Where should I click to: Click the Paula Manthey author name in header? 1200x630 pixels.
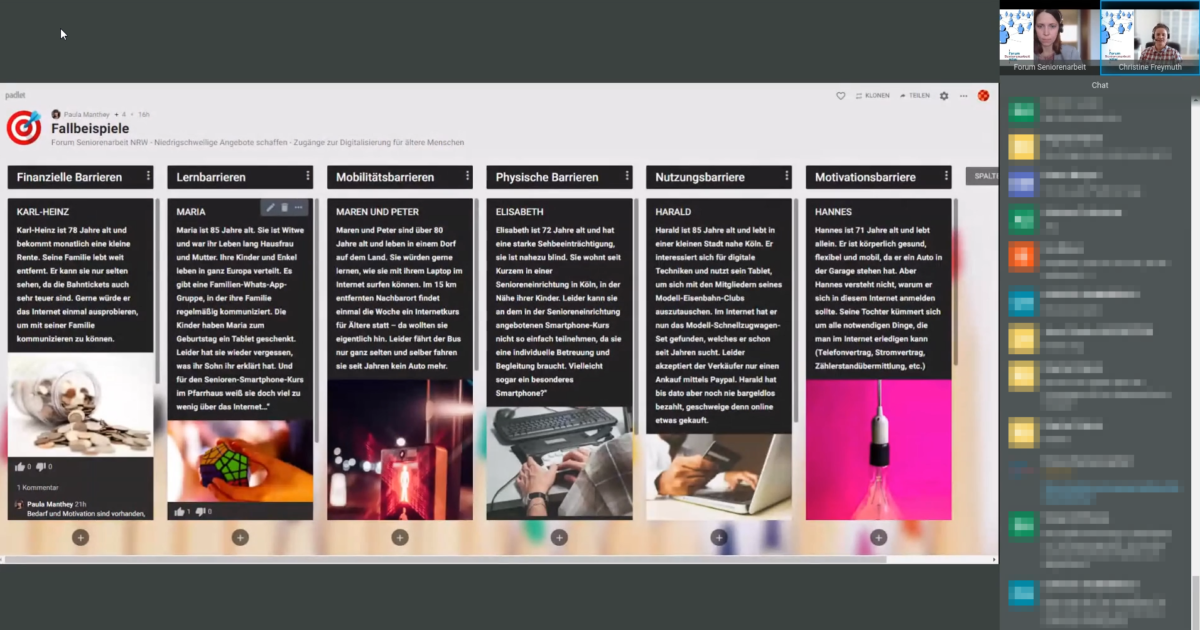click(89, 115)
